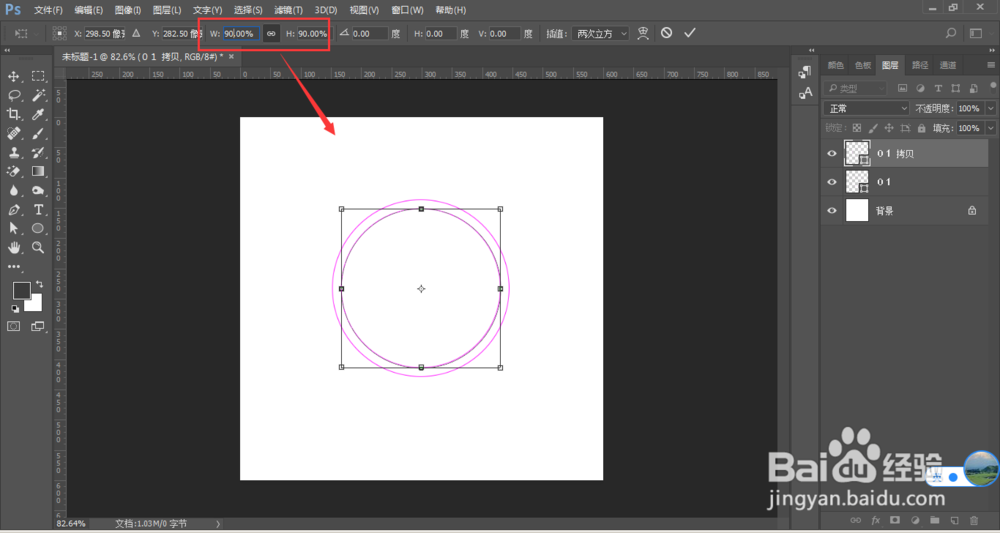
Task: Toggle Quick Mask mode
Action: coord(13,326)
